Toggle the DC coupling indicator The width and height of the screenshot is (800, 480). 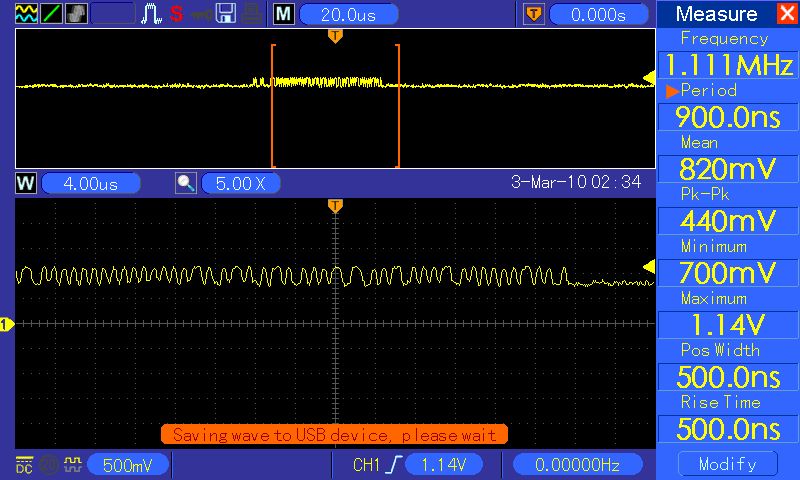click(24, 465)
